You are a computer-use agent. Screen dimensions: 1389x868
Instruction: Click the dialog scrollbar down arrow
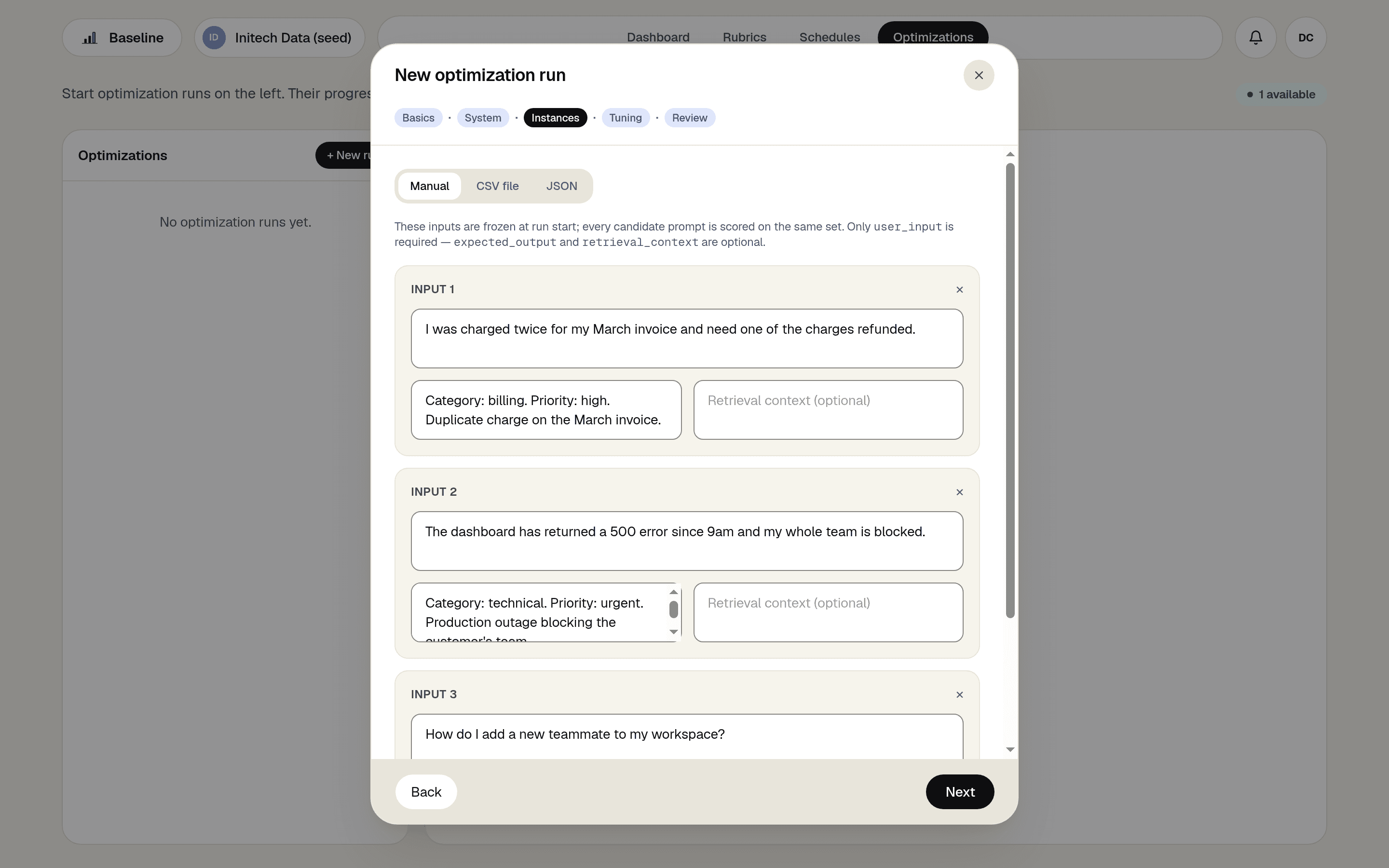click(x=1010, y=750)
